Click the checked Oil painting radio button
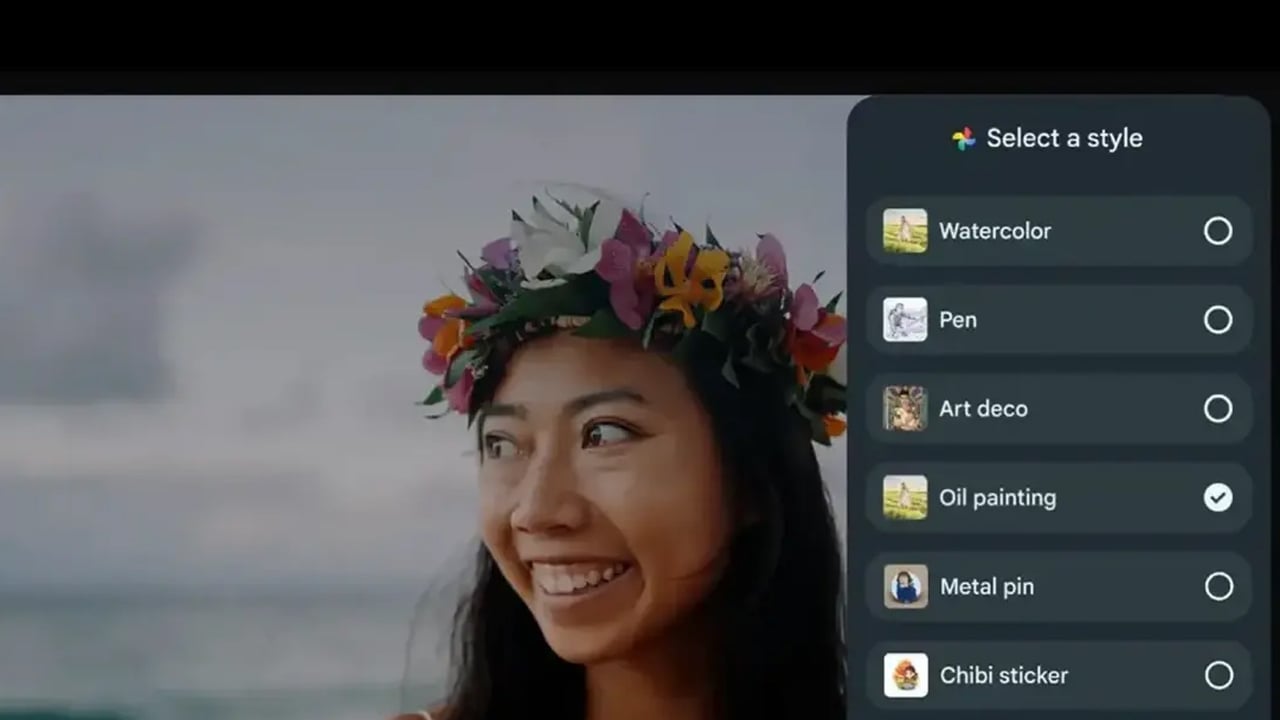Image resolution: width=1280 pixels, height=720 pixels. [x=1218, y=498]
